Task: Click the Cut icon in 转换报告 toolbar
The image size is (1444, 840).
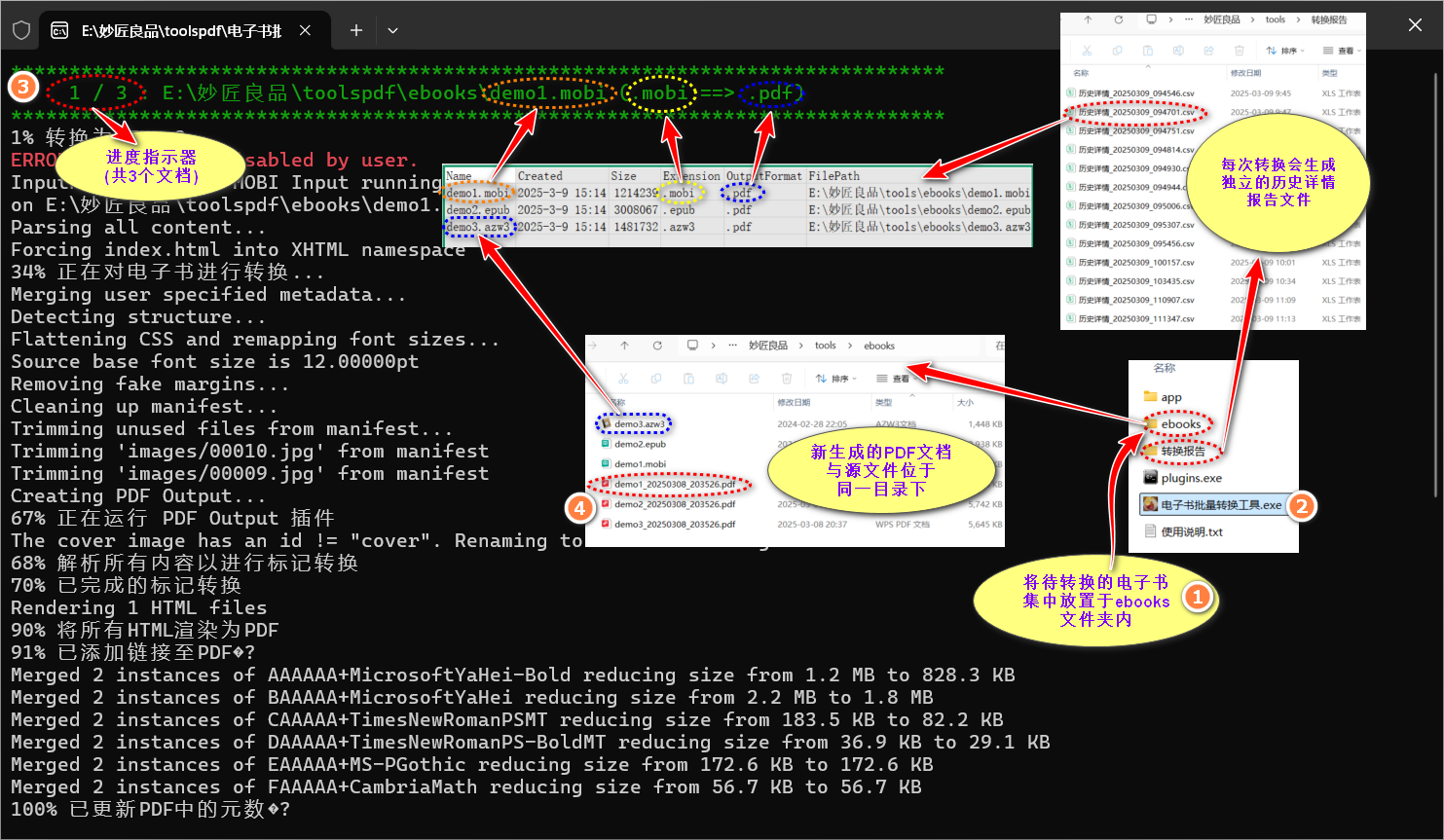Action: 1087,51
